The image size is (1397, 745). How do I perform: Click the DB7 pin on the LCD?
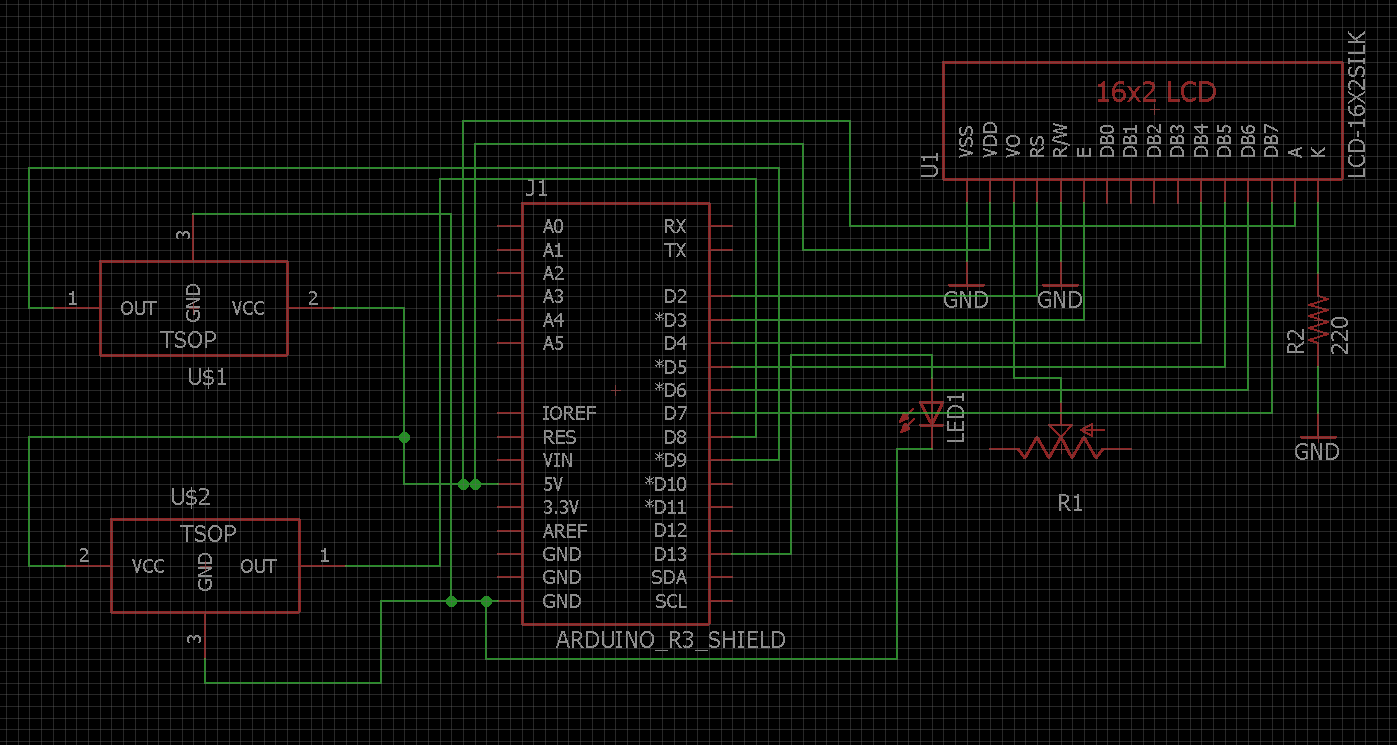1271,142
